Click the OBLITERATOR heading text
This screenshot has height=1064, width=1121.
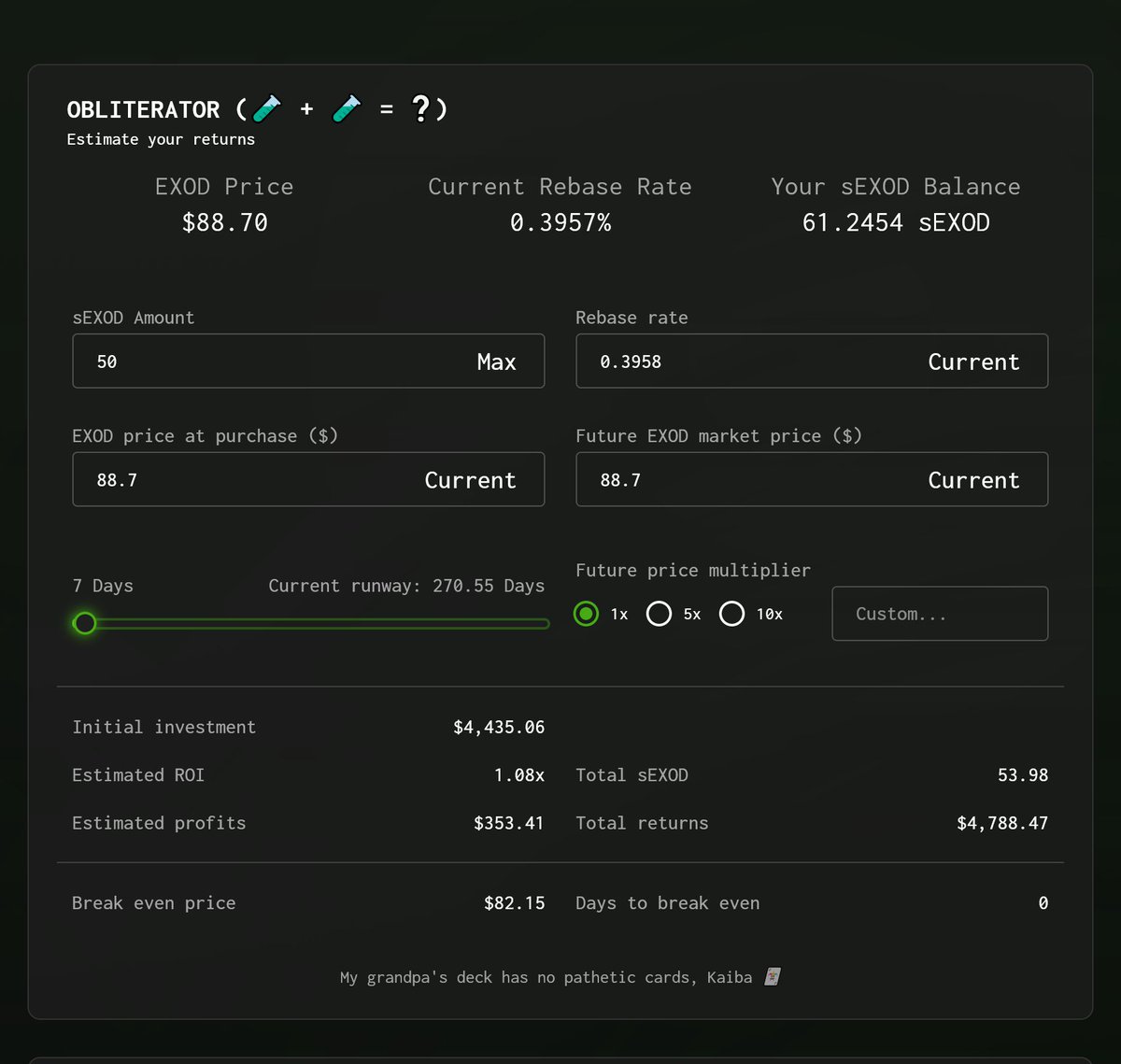pyautogui.click(x=143, y=109)
